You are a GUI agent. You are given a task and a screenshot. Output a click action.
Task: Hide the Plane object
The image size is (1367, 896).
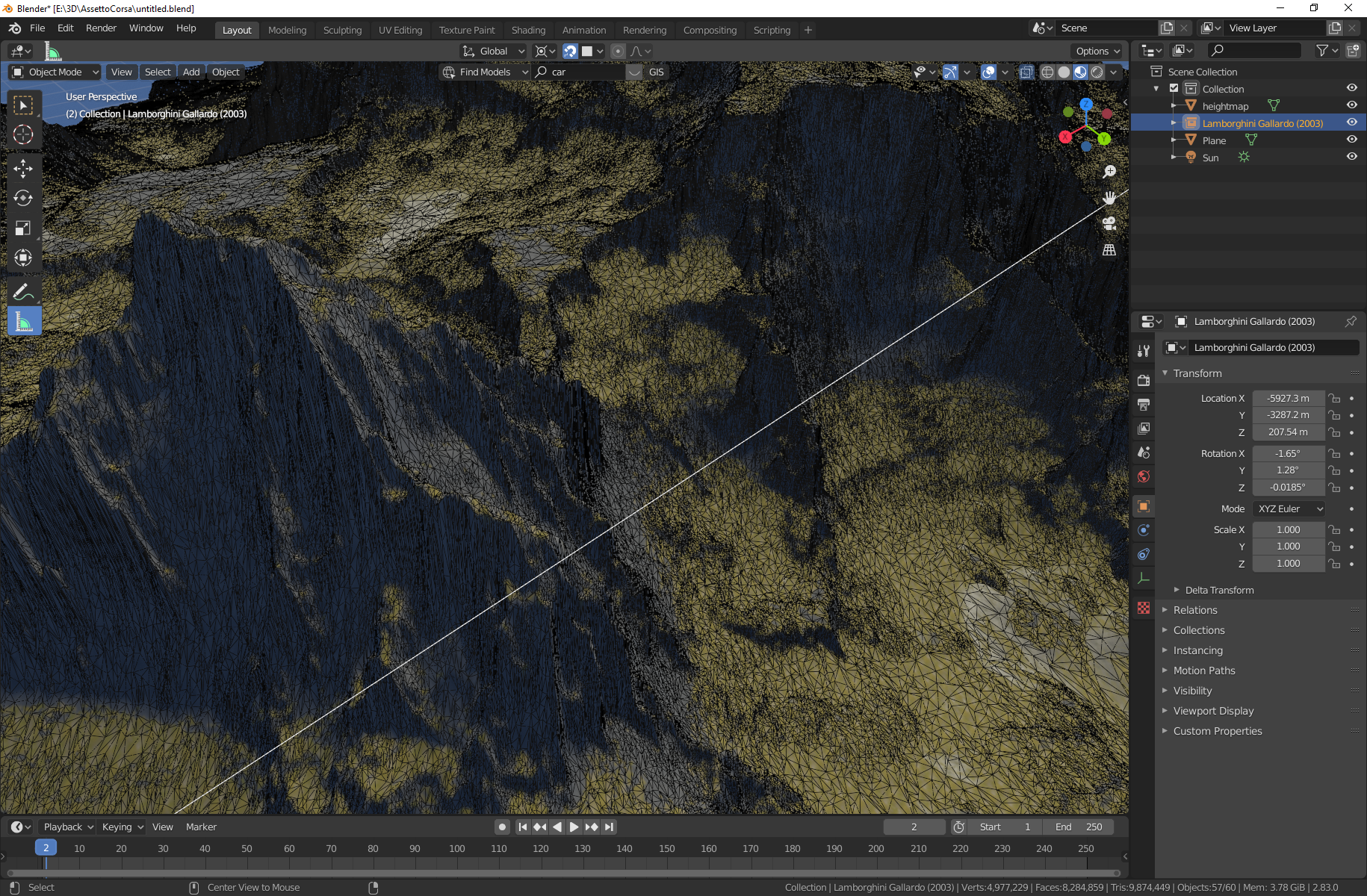coord(1352,140)
